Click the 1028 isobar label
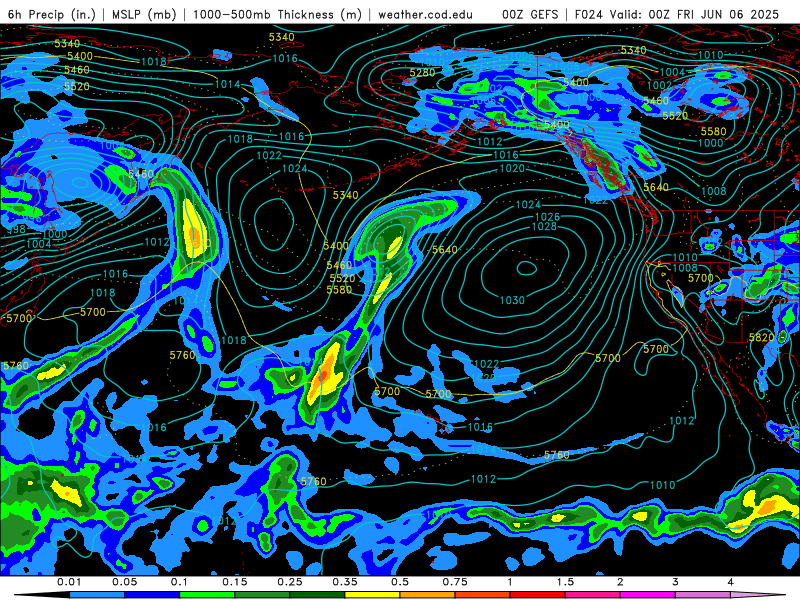The image size is (800, 600). pyautogui.click(x=544, y=226)
